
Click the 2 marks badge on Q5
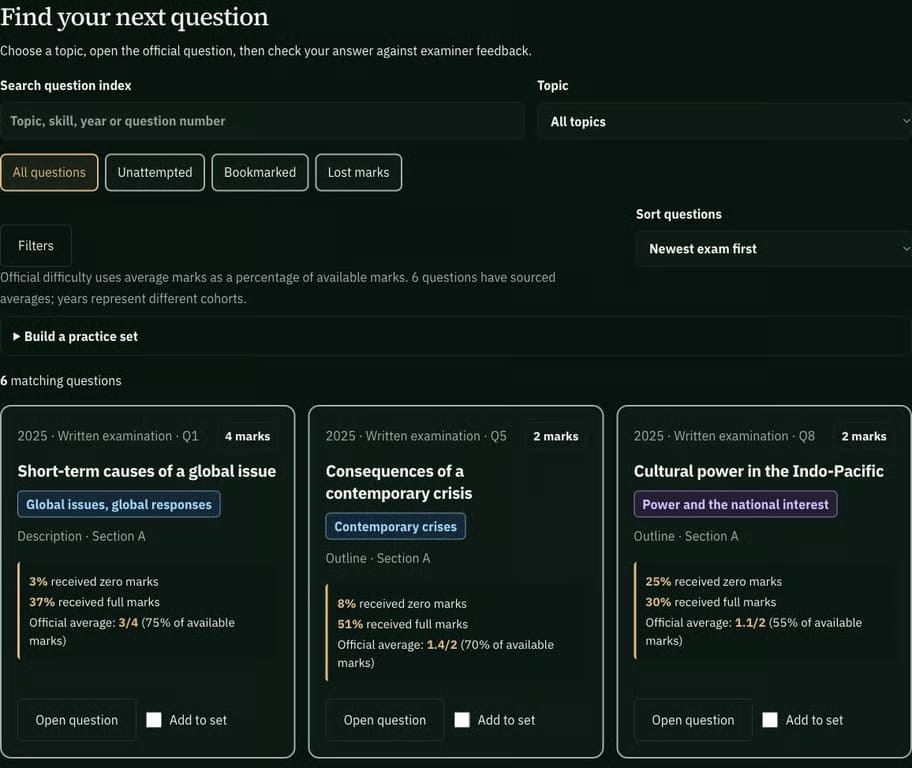pyautogui.click(x=556, y=436)
